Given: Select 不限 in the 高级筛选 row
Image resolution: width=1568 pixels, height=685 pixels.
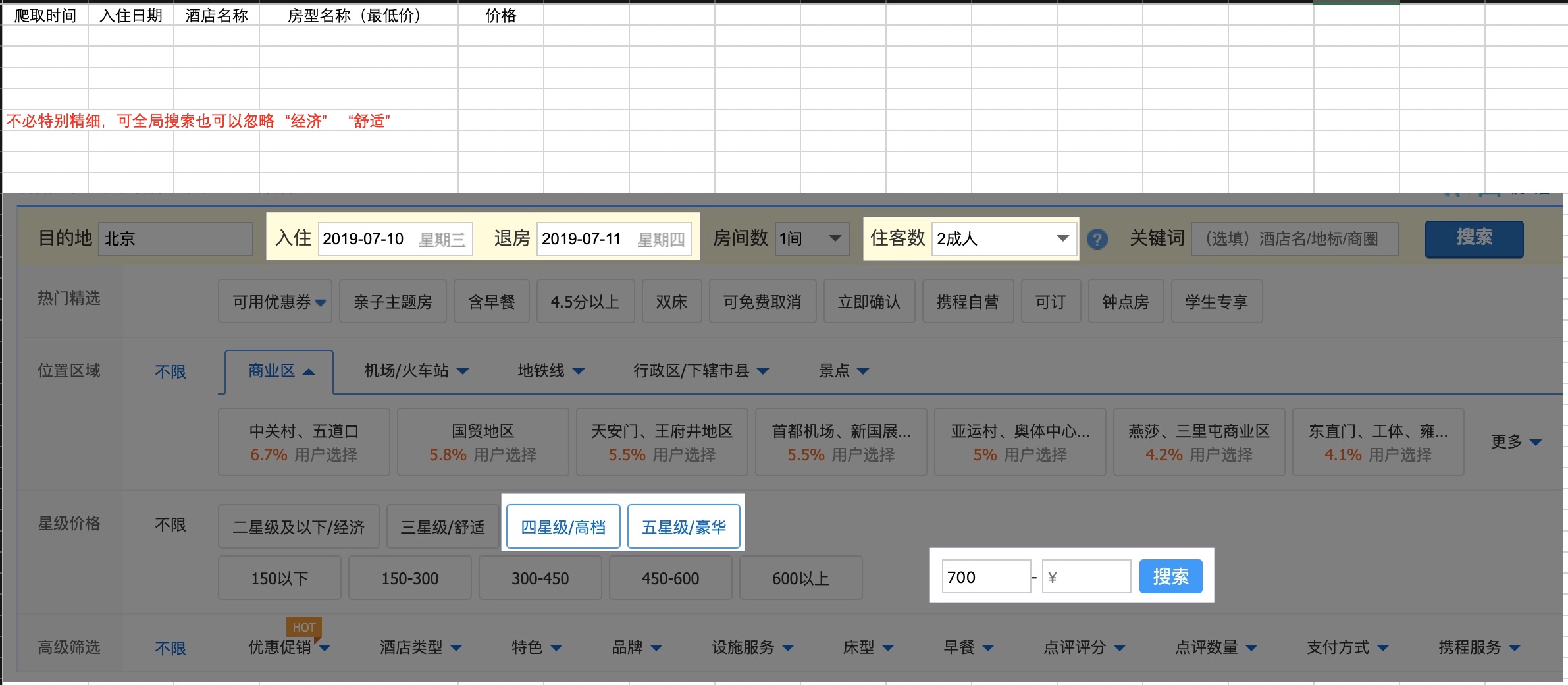Looking at the screenshot, I should [170, 648].
